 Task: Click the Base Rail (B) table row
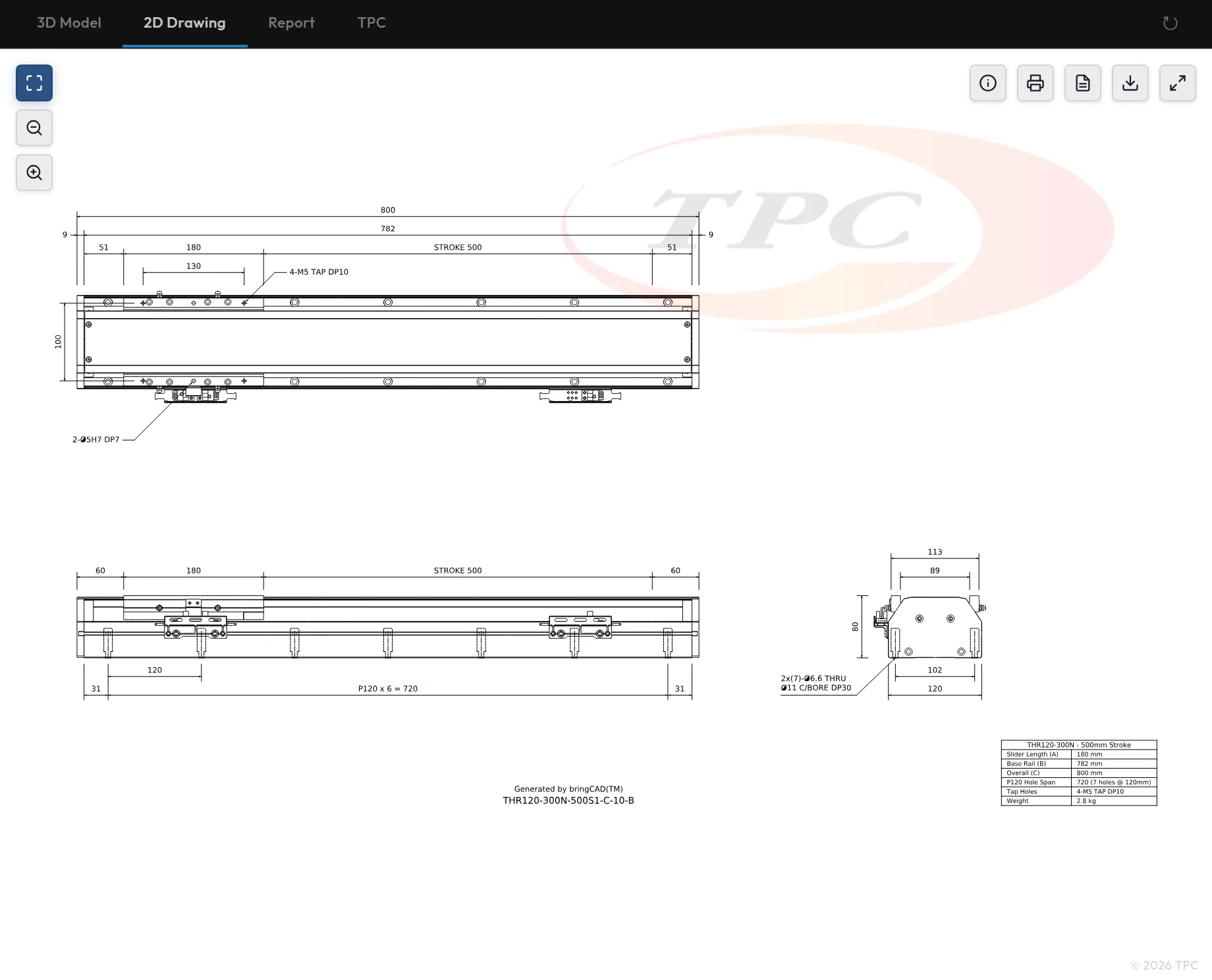tap(1079, 763)
